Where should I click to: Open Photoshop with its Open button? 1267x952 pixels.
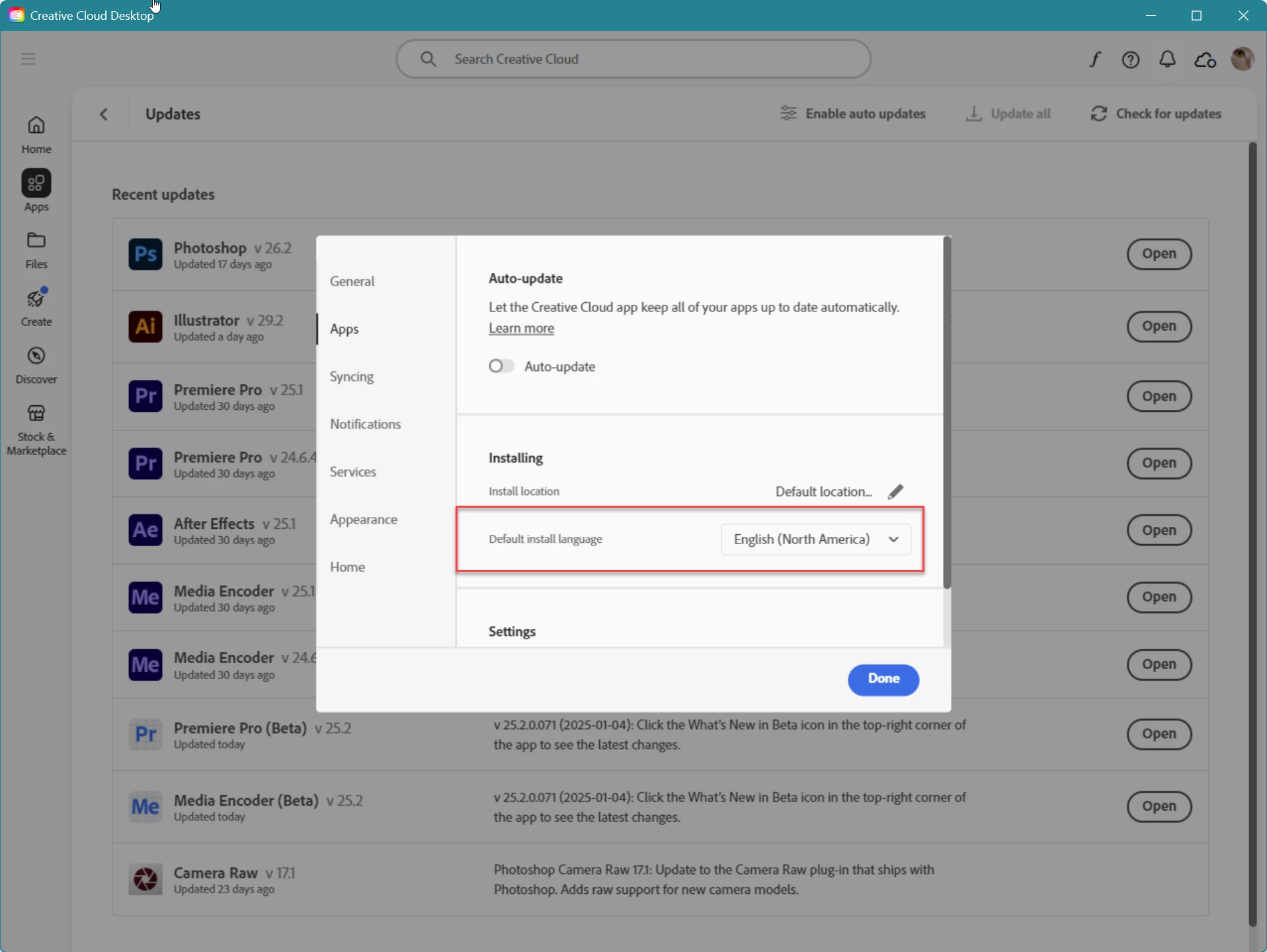pos(1159,254)
